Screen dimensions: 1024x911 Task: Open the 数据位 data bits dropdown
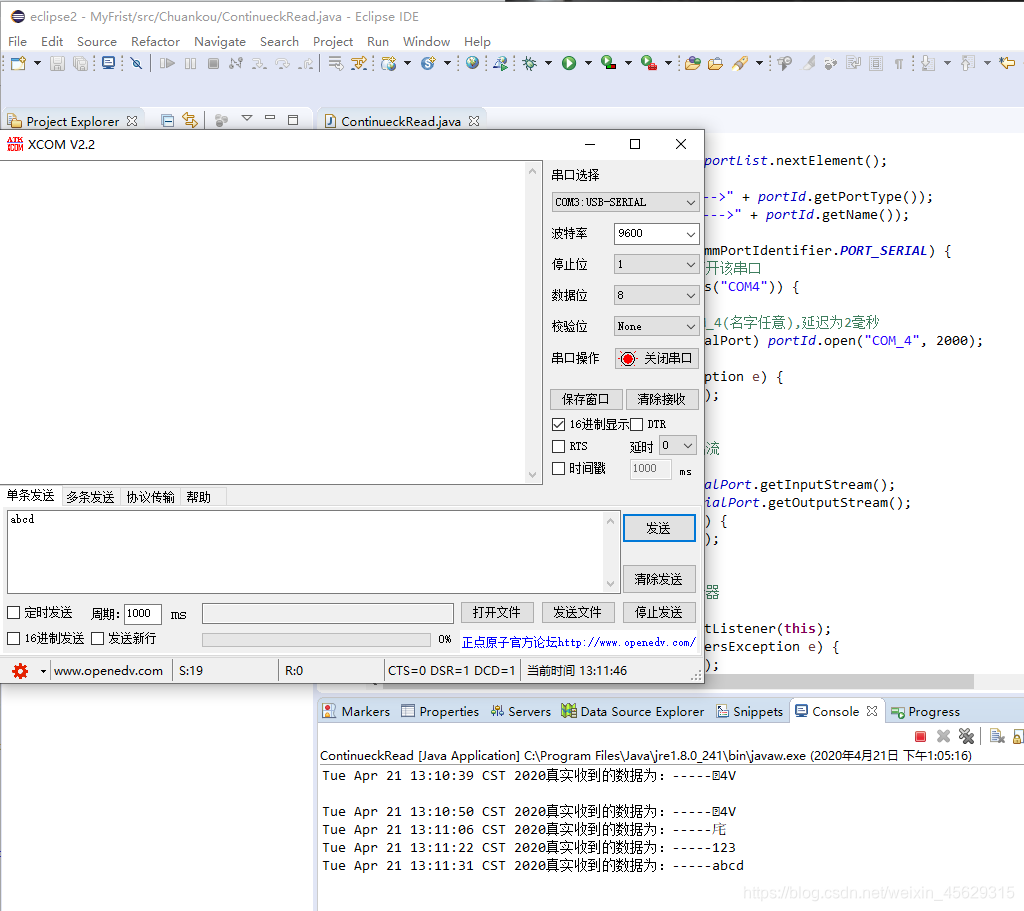(x=656, y=295)
